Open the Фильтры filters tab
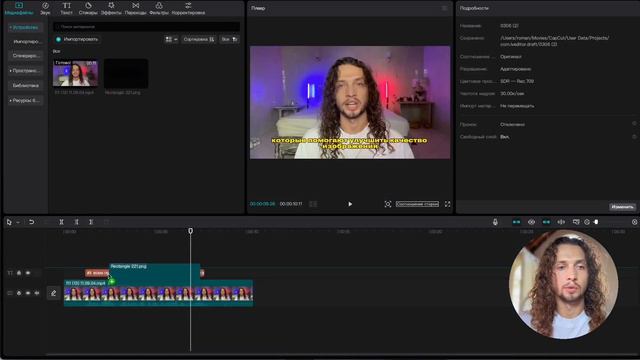 159,9
